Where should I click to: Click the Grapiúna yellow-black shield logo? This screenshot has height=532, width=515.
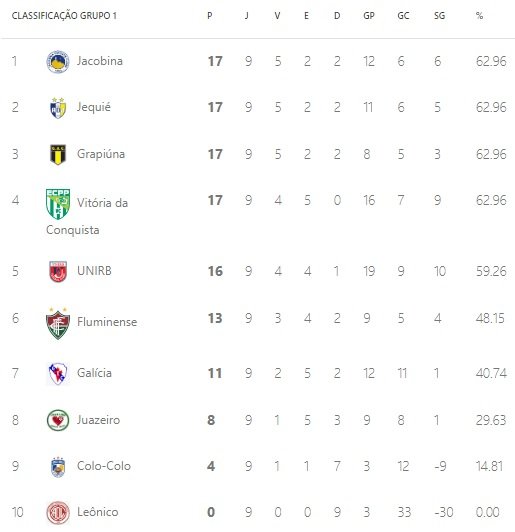pos(58,154)
